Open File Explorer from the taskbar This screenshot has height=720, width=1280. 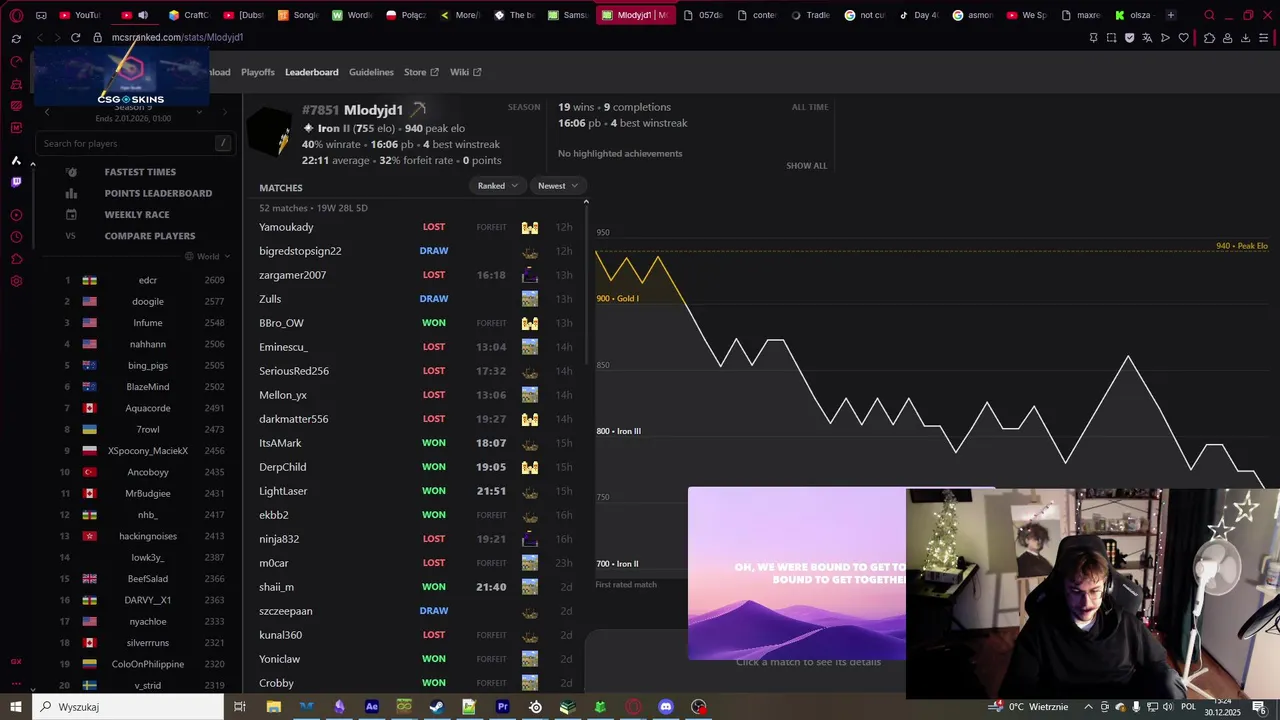click(x=273, y=707)
